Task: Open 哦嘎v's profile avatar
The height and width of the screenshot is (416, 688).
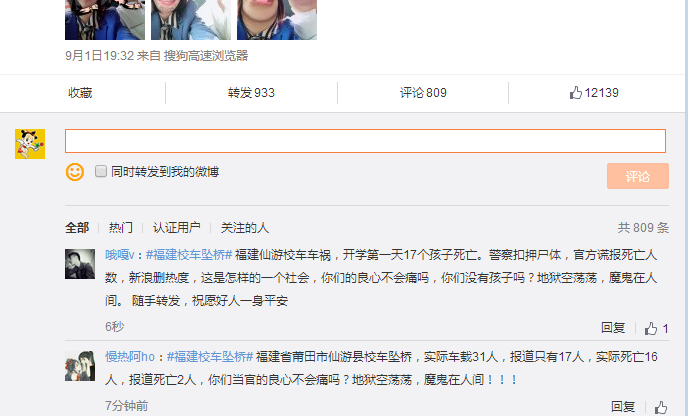Action: pyautogui.click(x=80, y=264)
